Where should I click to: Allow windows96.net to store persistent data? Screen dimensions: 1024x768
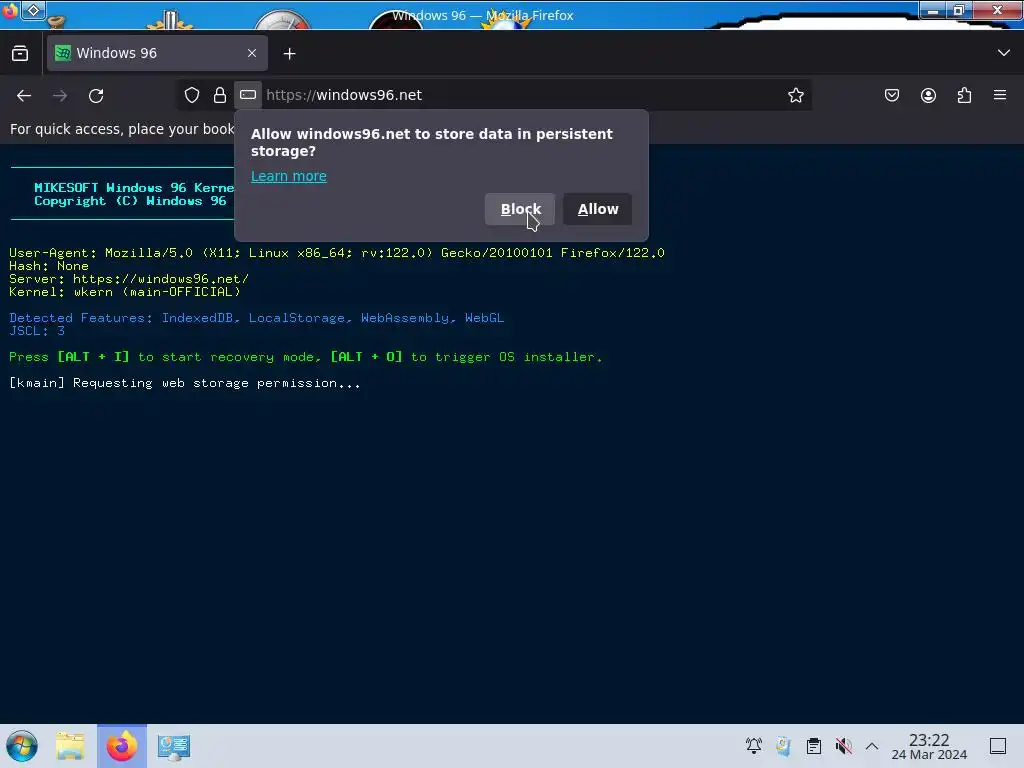[598, 209]
